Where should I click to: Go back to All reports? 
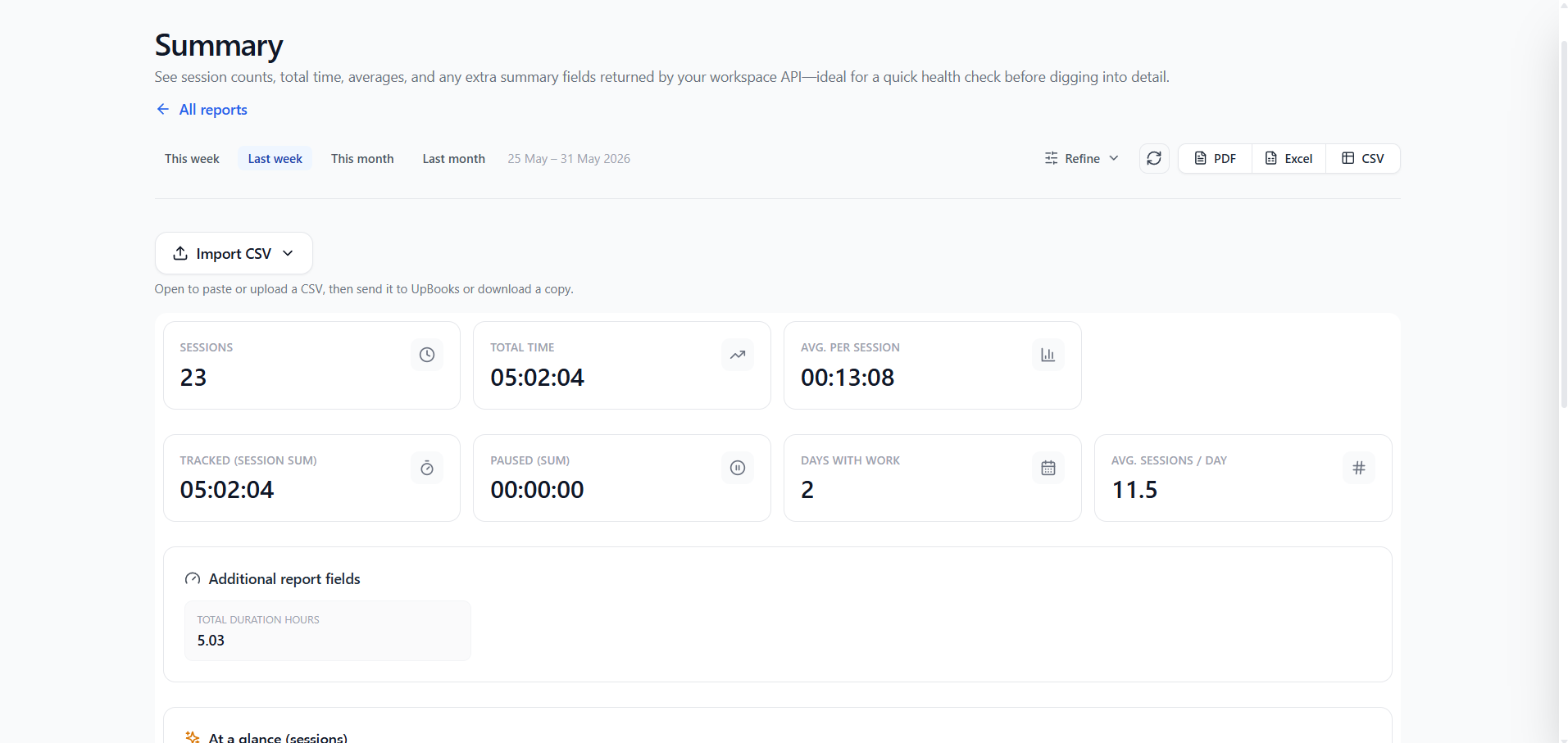coord(201,109)
